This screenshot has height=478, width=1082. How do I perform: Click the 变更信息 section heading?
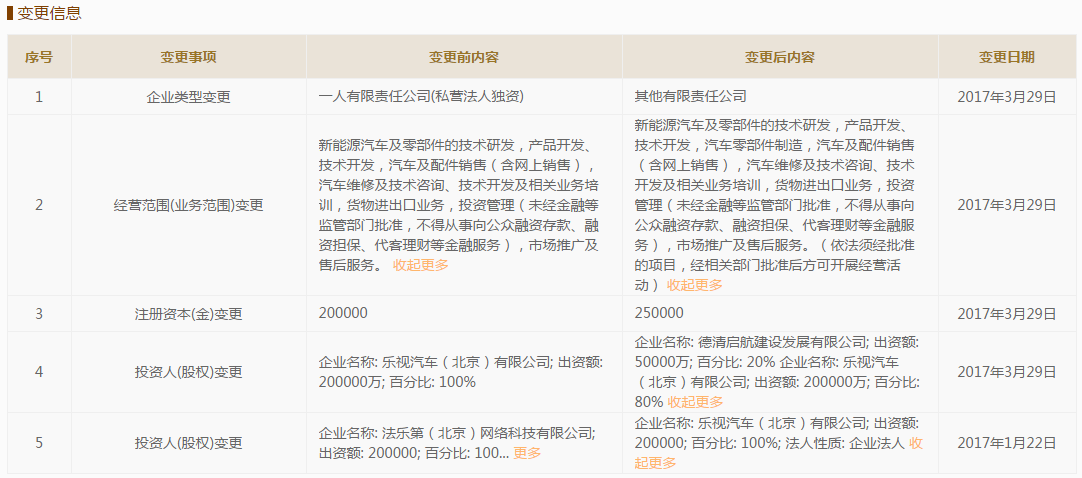(x=50, y=13)
